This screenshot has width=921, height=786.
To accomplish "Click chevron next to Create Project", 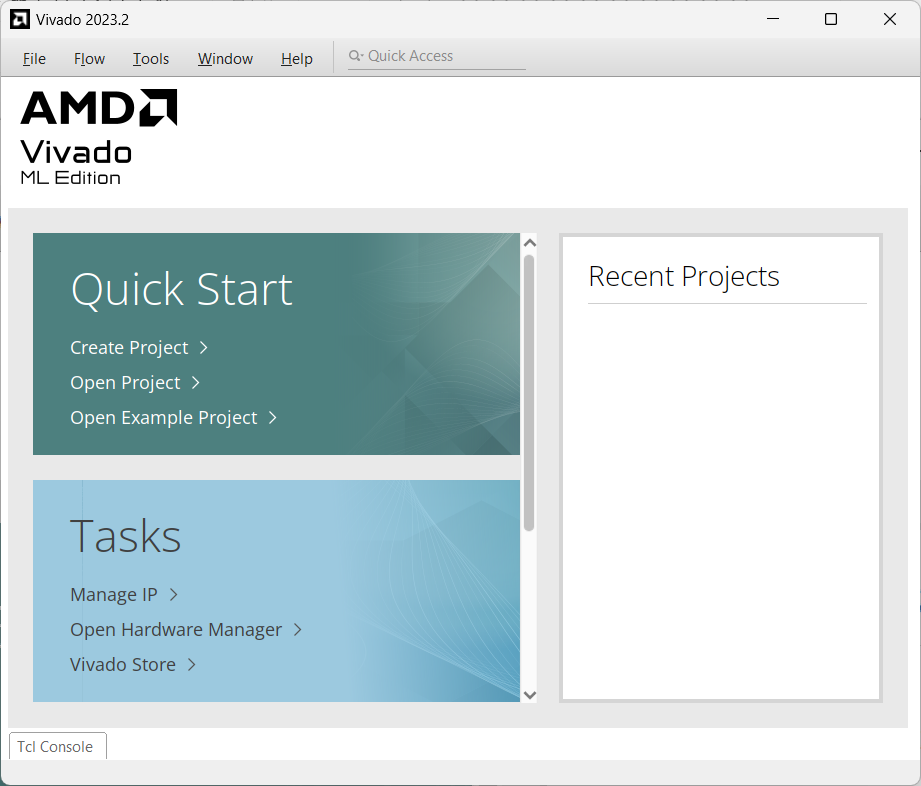I will point(204,348).
